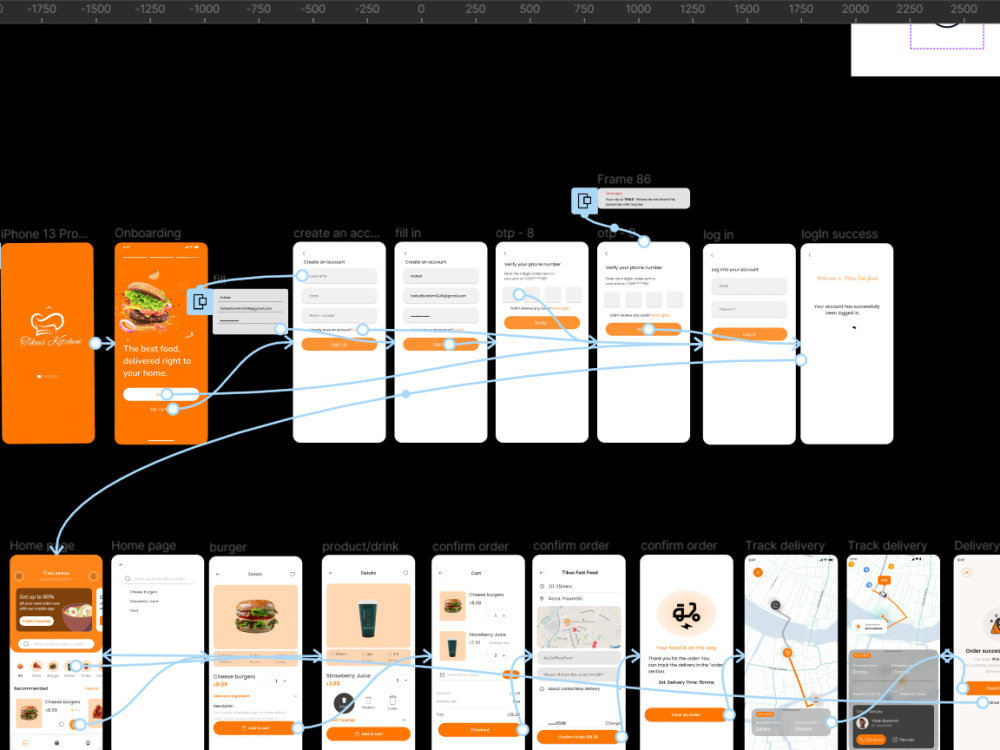Click the Sign Up button in create account frame
The height and width of the screenshot is (750, 1000).
tap(339, 344)
